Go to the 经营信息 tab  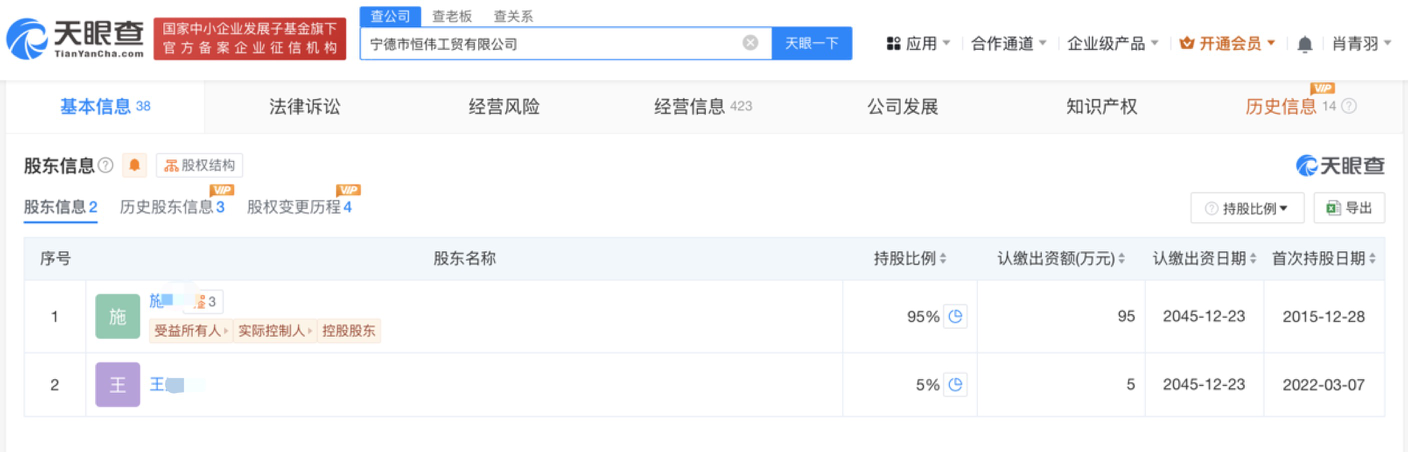tap(703, 107)
